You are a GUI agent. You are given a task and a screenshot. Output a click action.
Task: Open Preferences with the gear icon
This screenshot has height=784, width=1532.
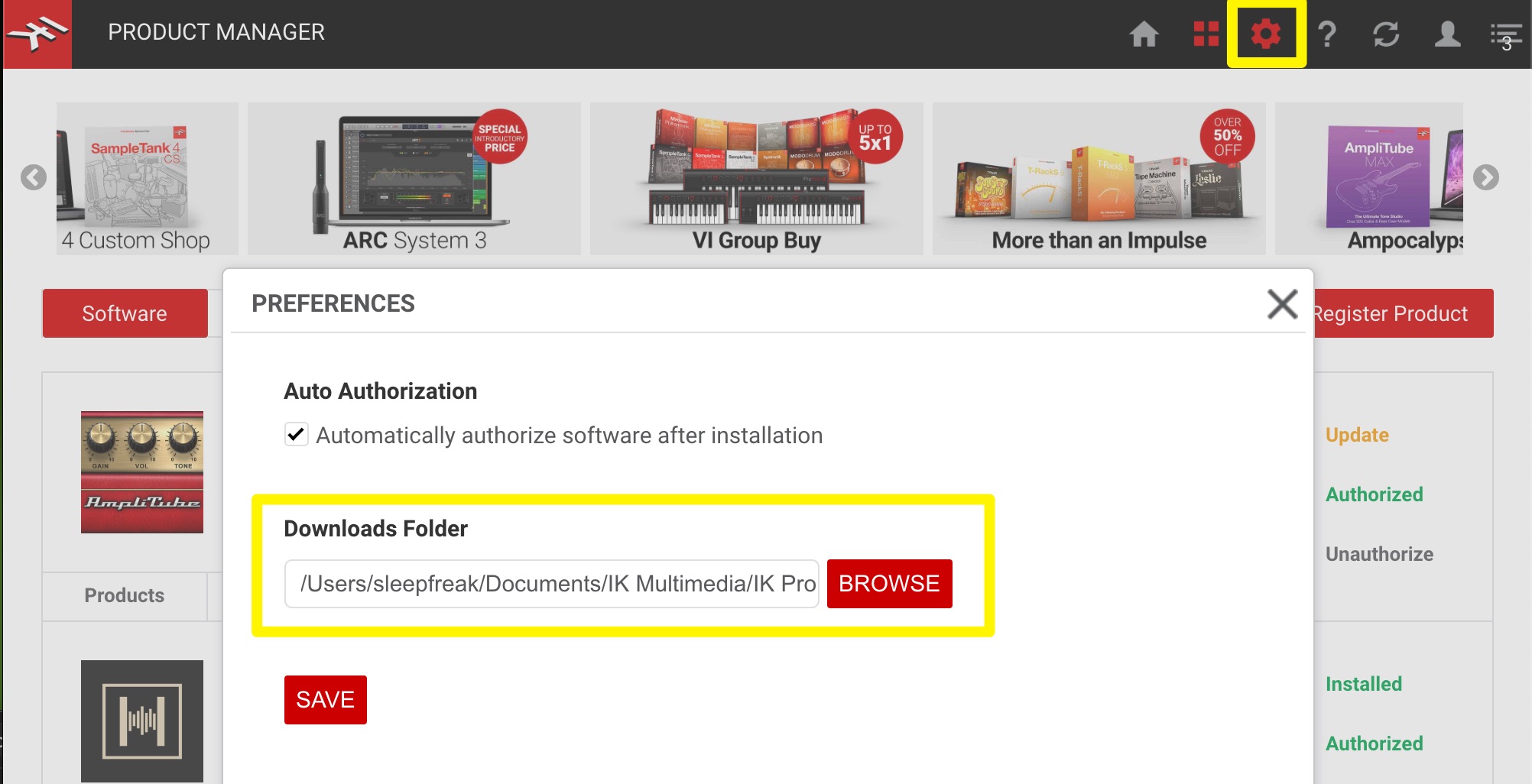click(x=1266, y=34)
